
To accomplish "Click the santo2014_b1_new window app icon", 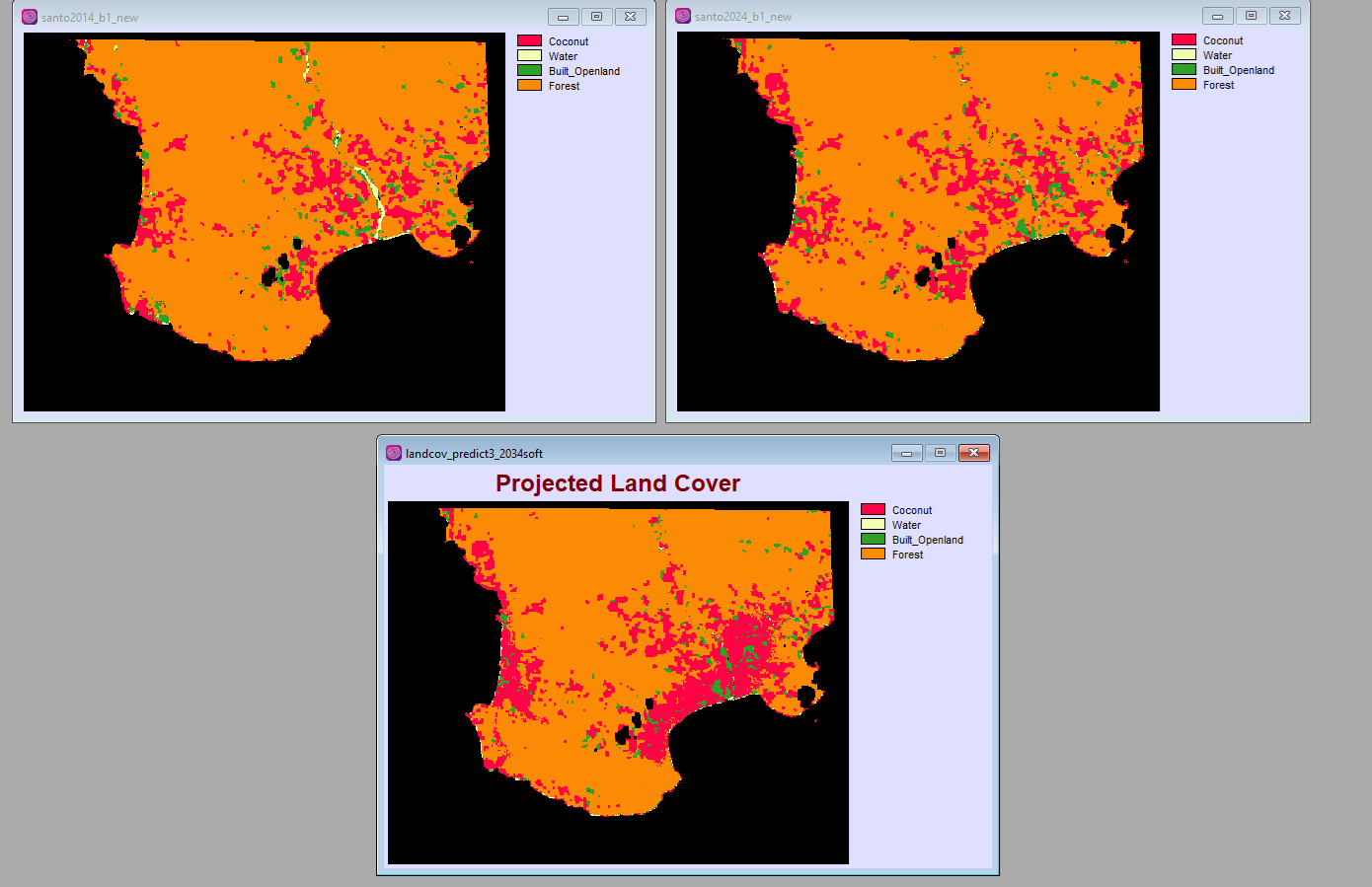I will [30, 17].
